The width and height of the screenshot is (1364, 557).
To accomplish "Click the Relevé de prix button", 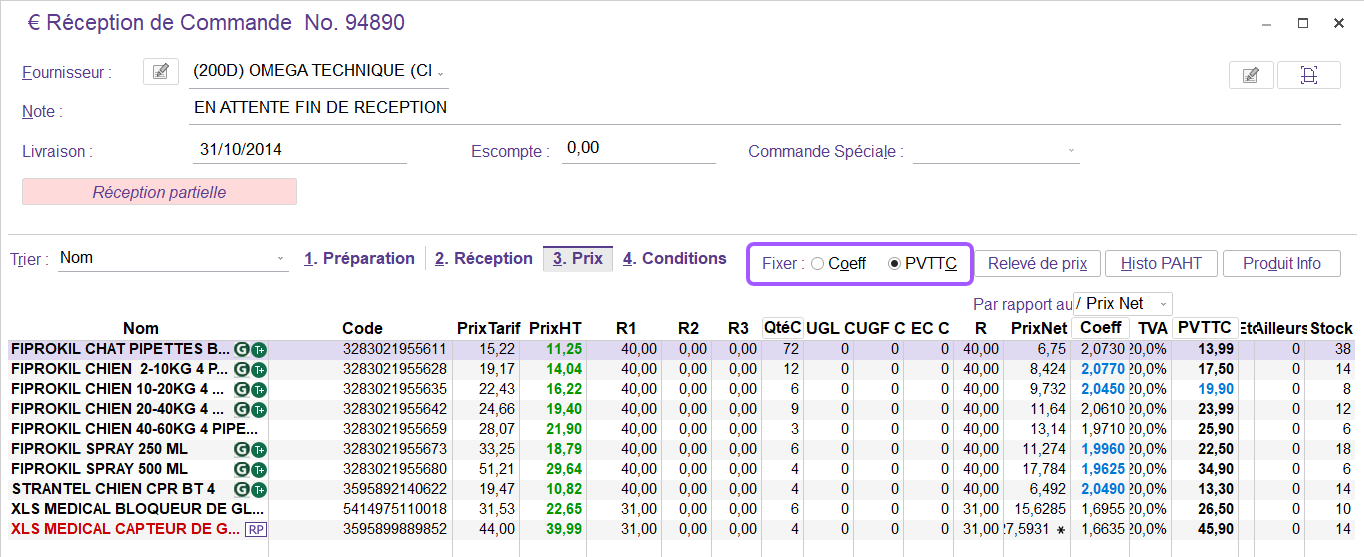I will pos(1037,264).
